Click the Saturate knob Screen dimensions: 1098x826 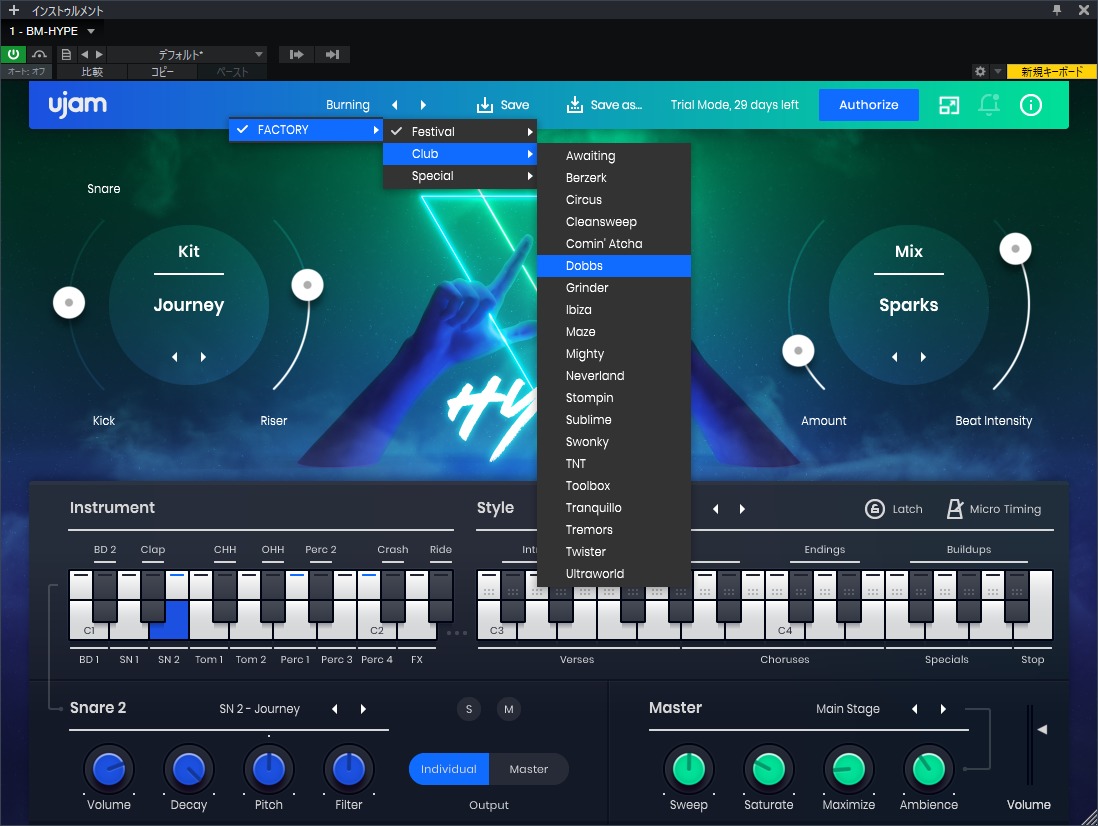pos(768,769)
